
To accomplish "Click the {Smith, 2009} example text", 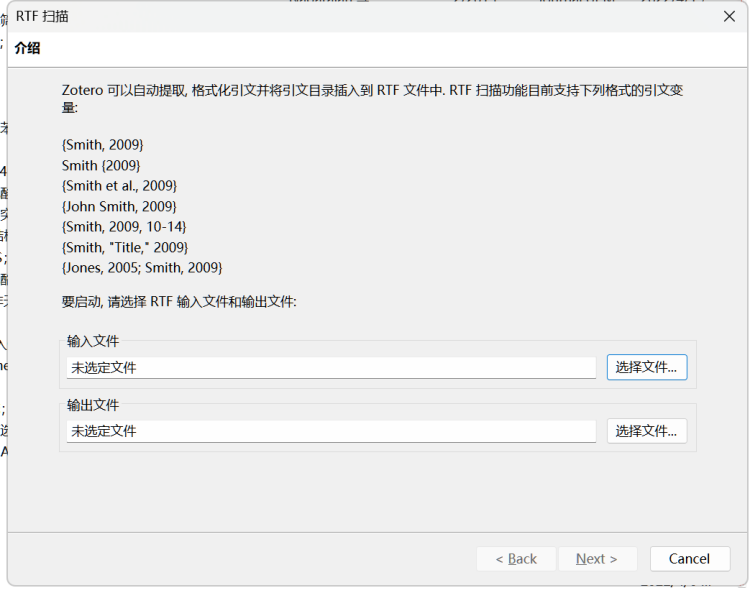I will (103, 146).
